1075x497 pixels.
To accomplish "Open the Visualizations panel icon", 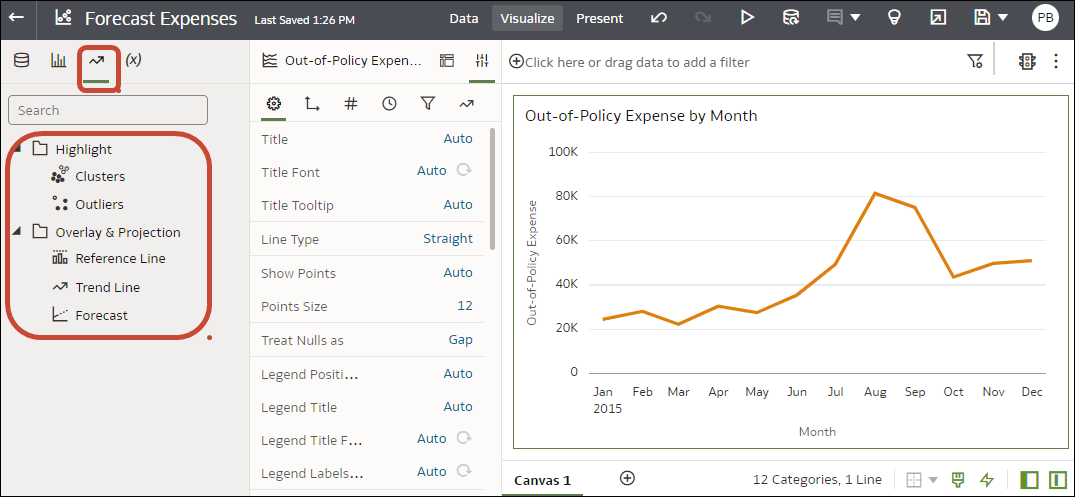I will (59, 60).
